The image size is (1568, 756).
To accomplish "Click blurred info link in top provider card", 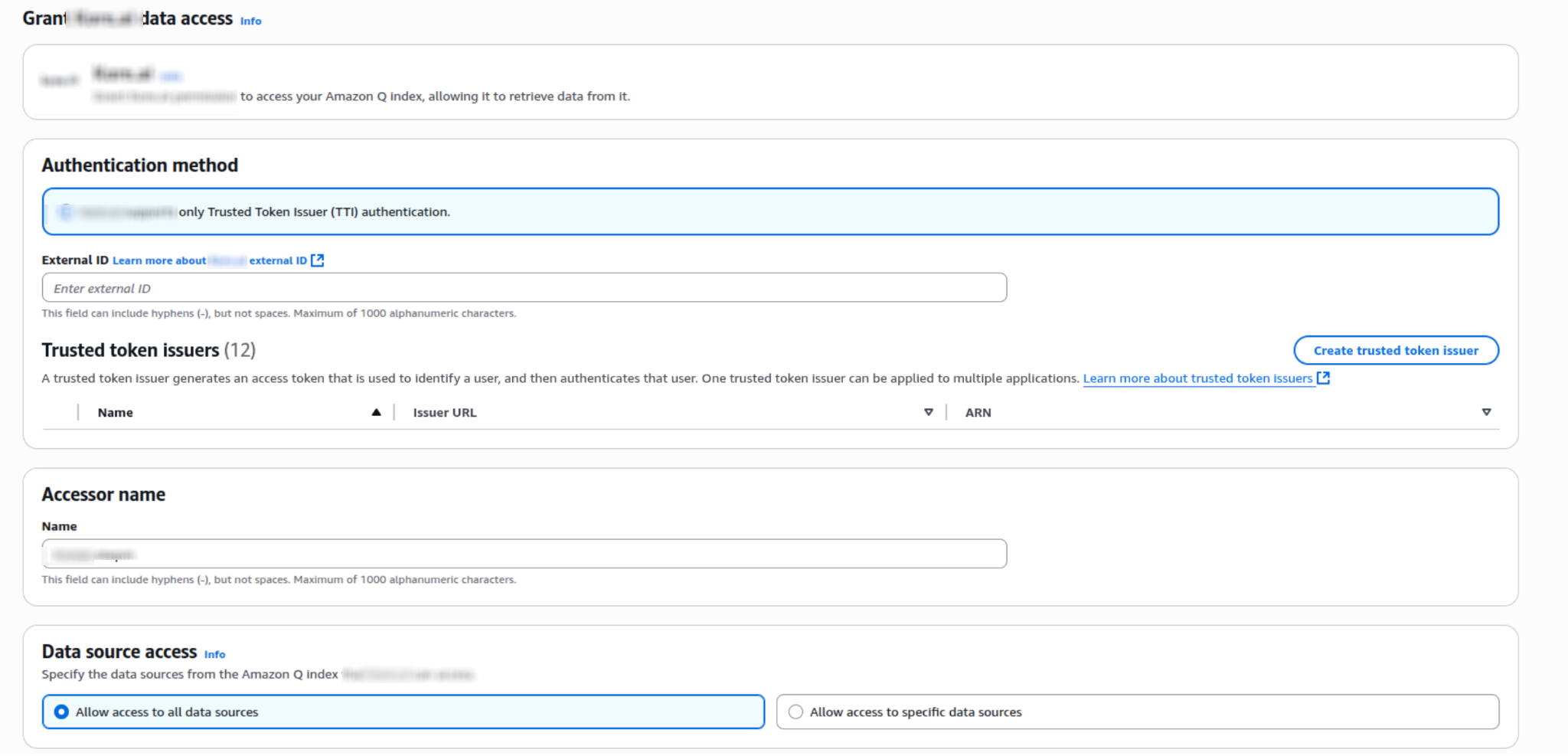I will [171, 76].
